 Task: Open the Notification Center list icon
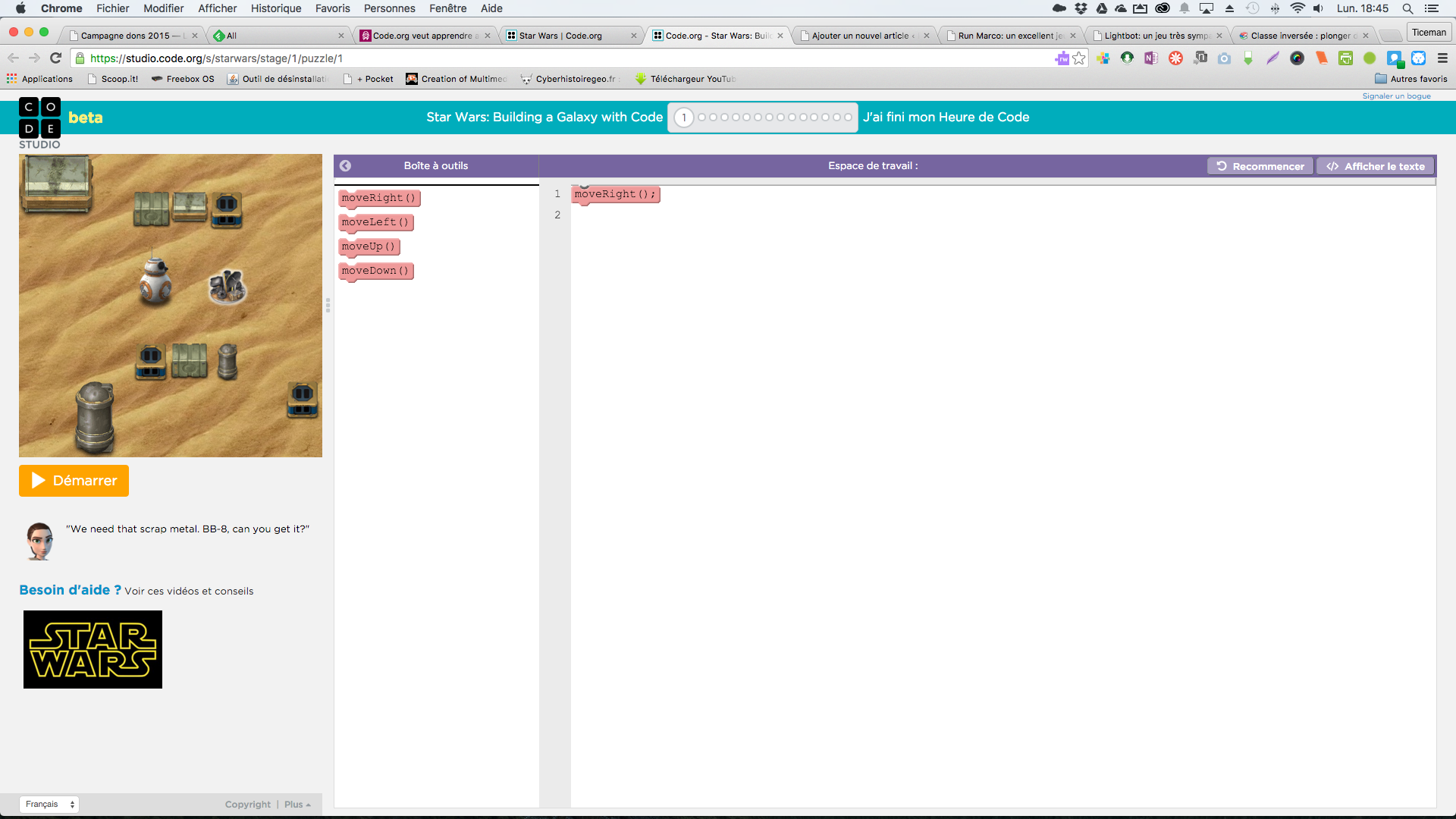(x=1432, y=8)
